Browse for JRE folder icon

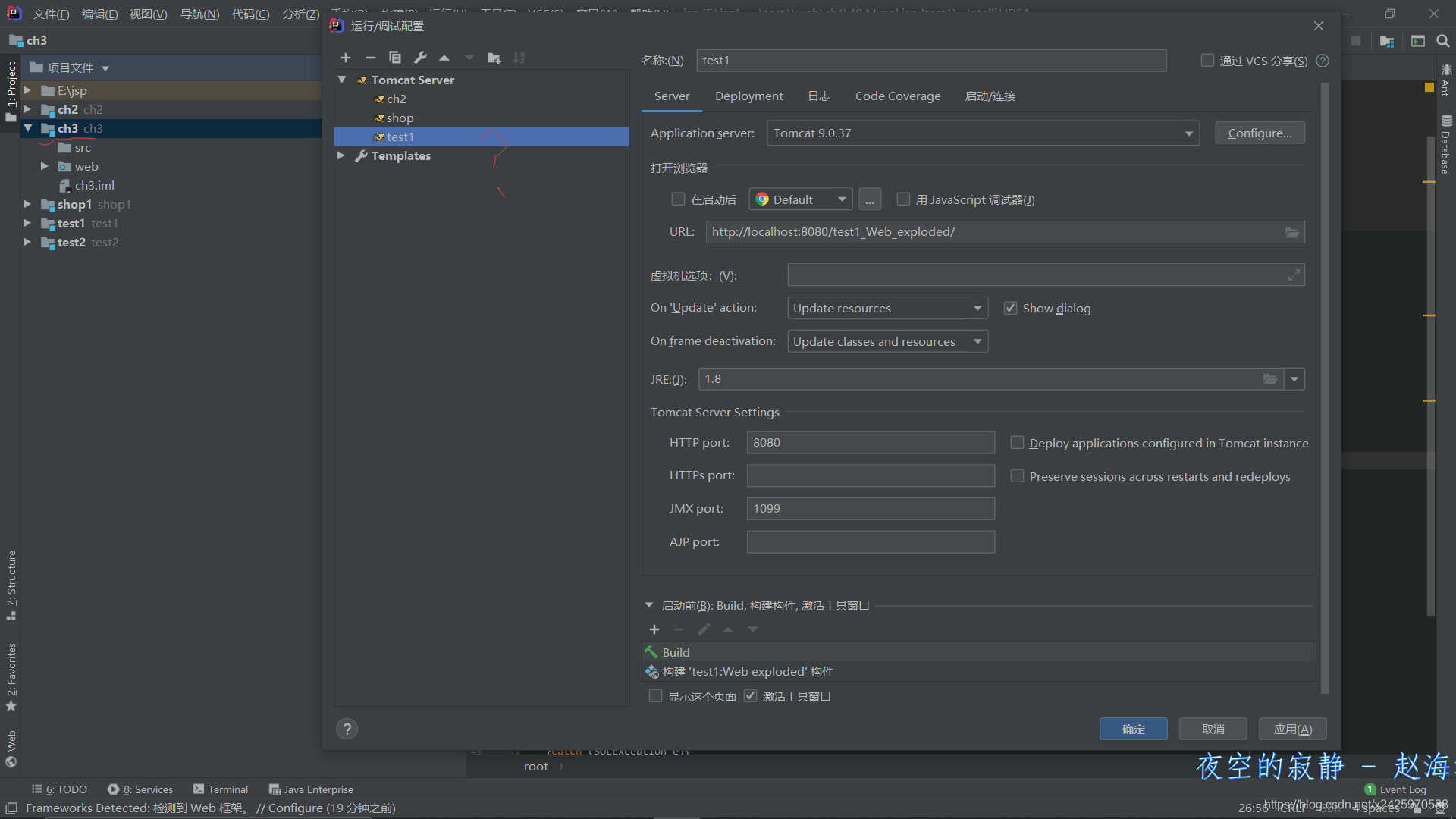[x=1270, y=379]
